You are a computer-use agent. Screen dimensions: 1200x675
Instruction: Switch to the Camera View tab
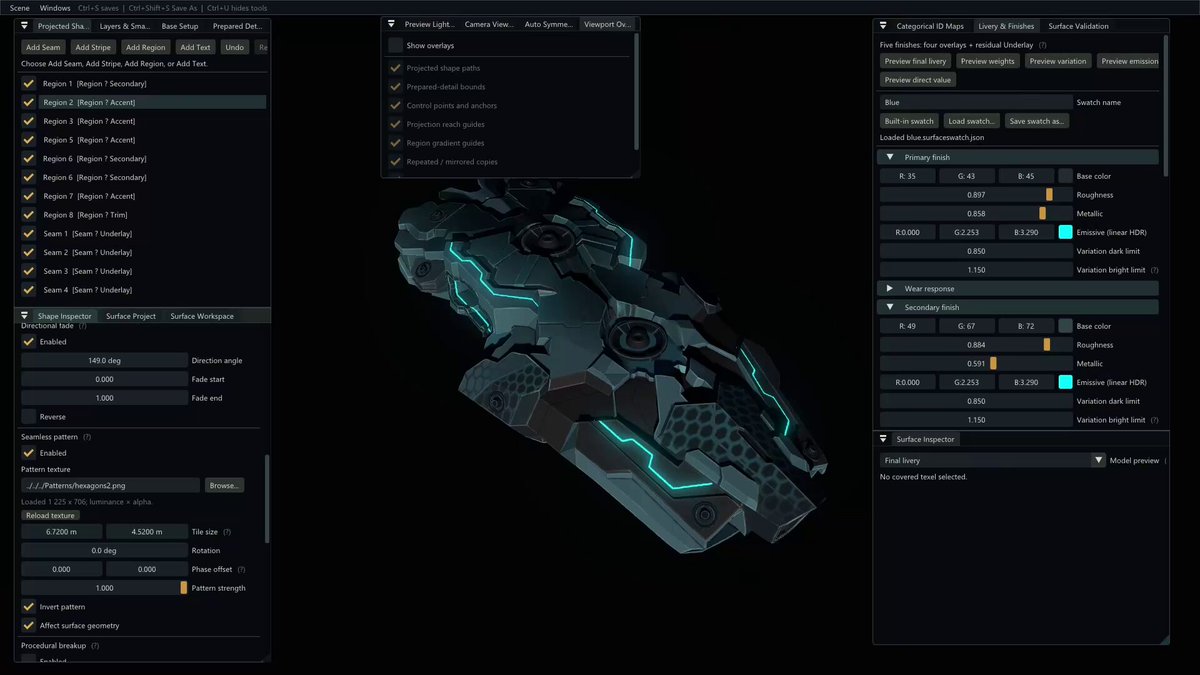[x=489, y=24]
